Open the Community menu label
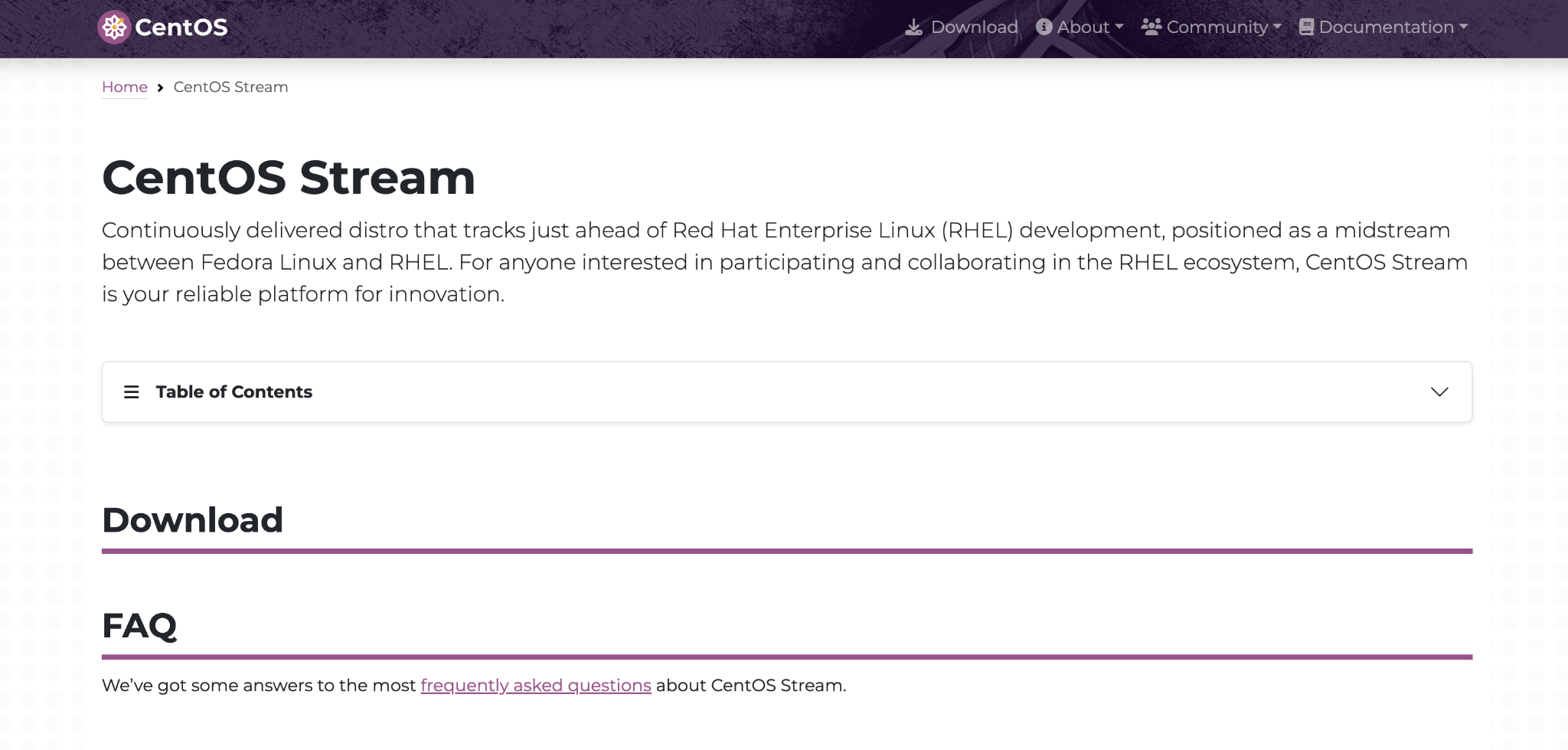Image resolution: width=1568 pixels, height=750 pixels. pos(1217,27)
